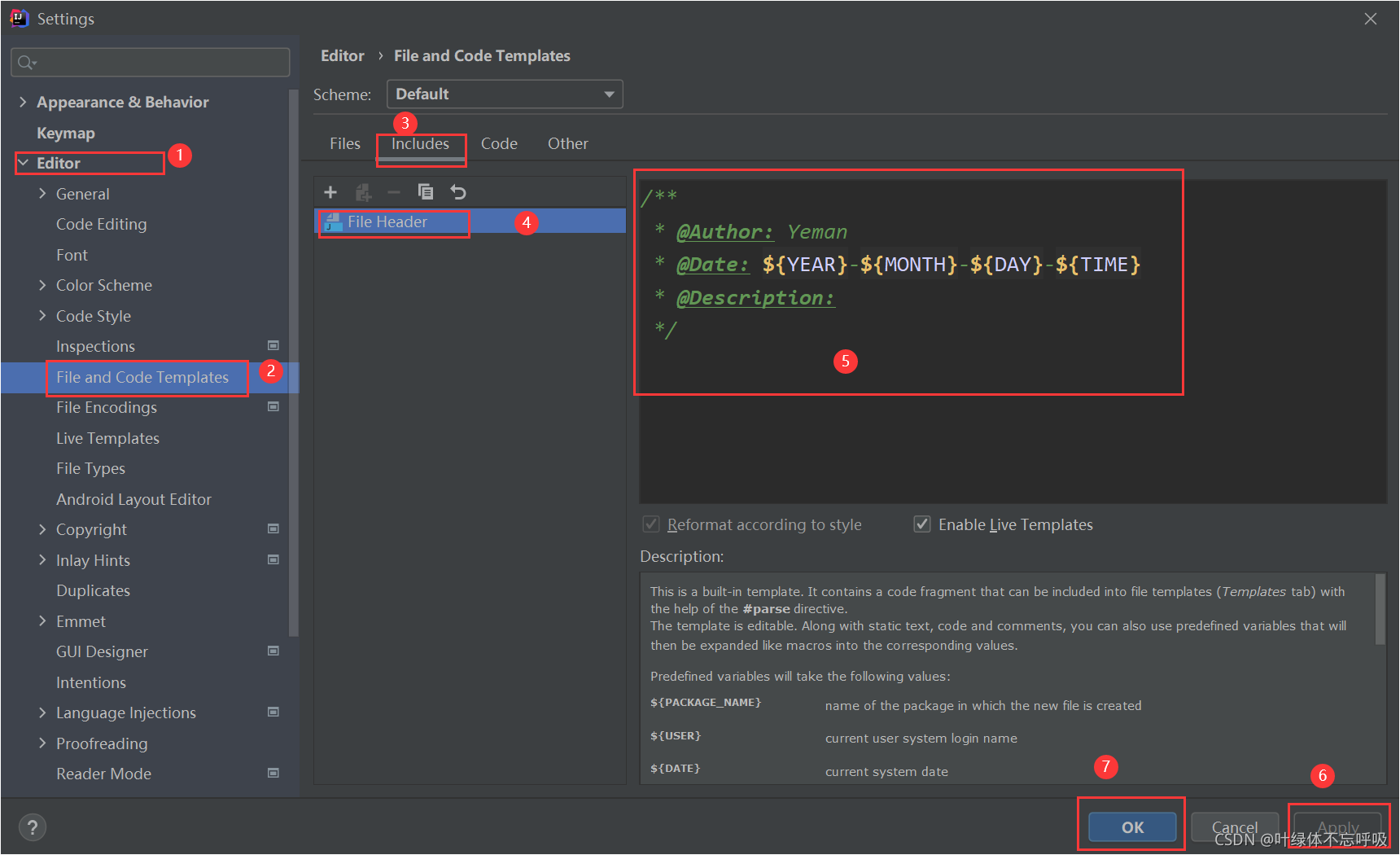Switch to the Other tab

pyautogui.click(x=568, y=143)
